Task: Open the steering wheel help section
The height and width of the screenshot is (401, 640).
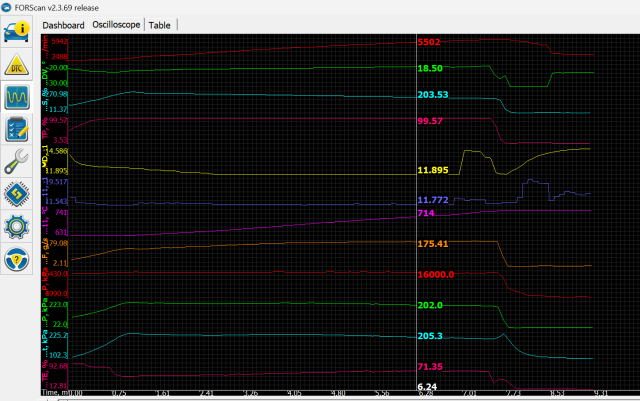Action: coord(17,257)
